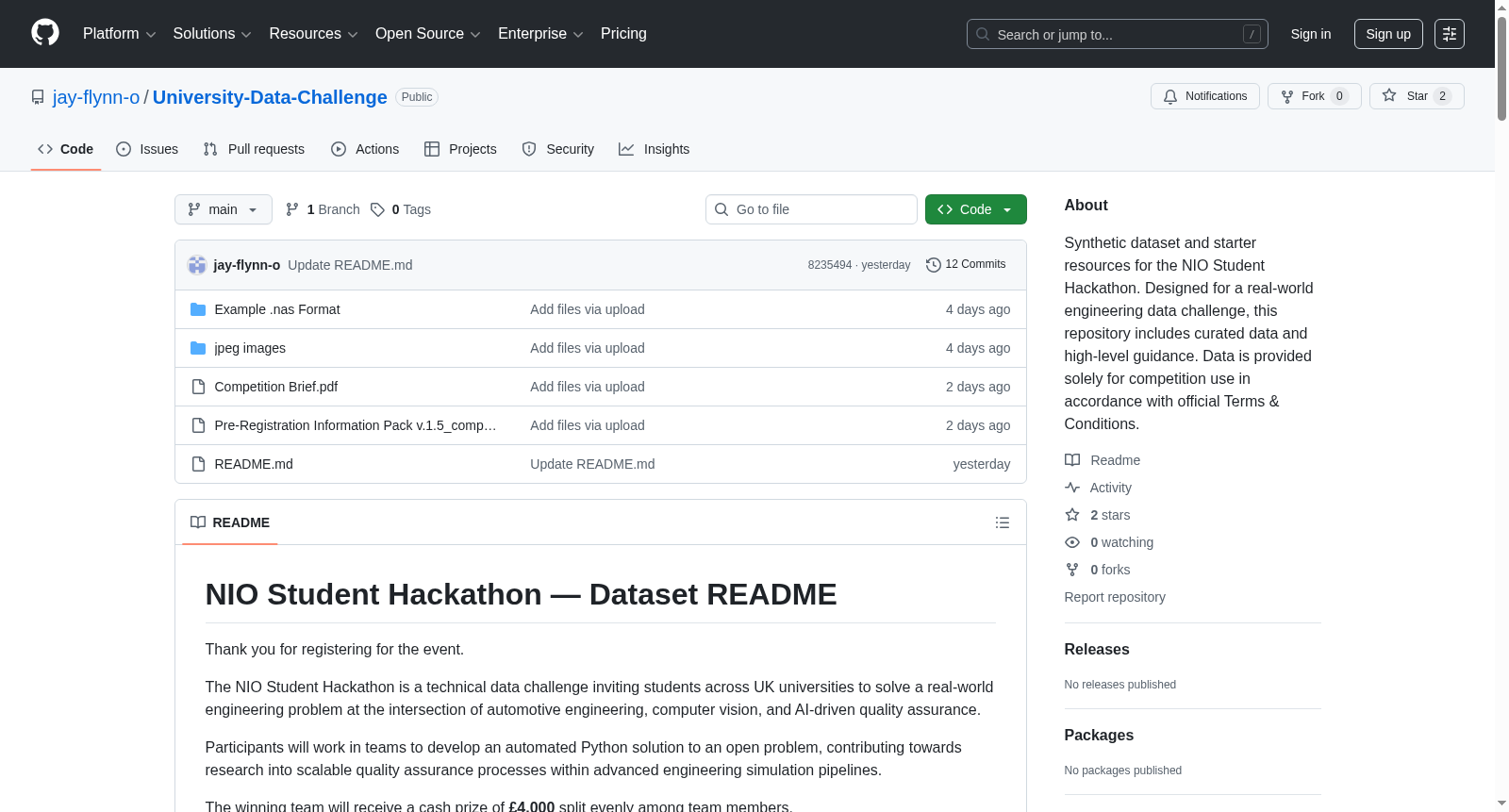Image resolution: width=1509 pixels, height=812 pixels.
Task: Open the appearance settings icon button
Action: [1450, 34]
